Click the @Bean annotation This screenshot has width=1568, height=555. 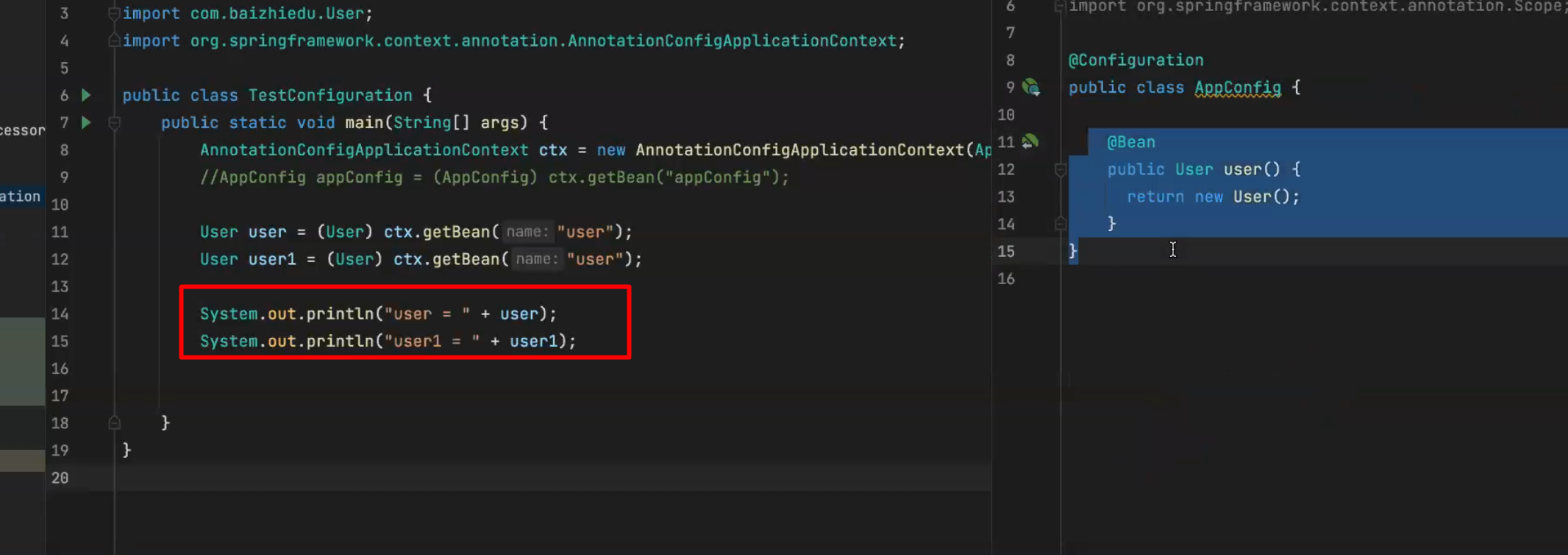pyautogui.click(x=1131, y=142)
